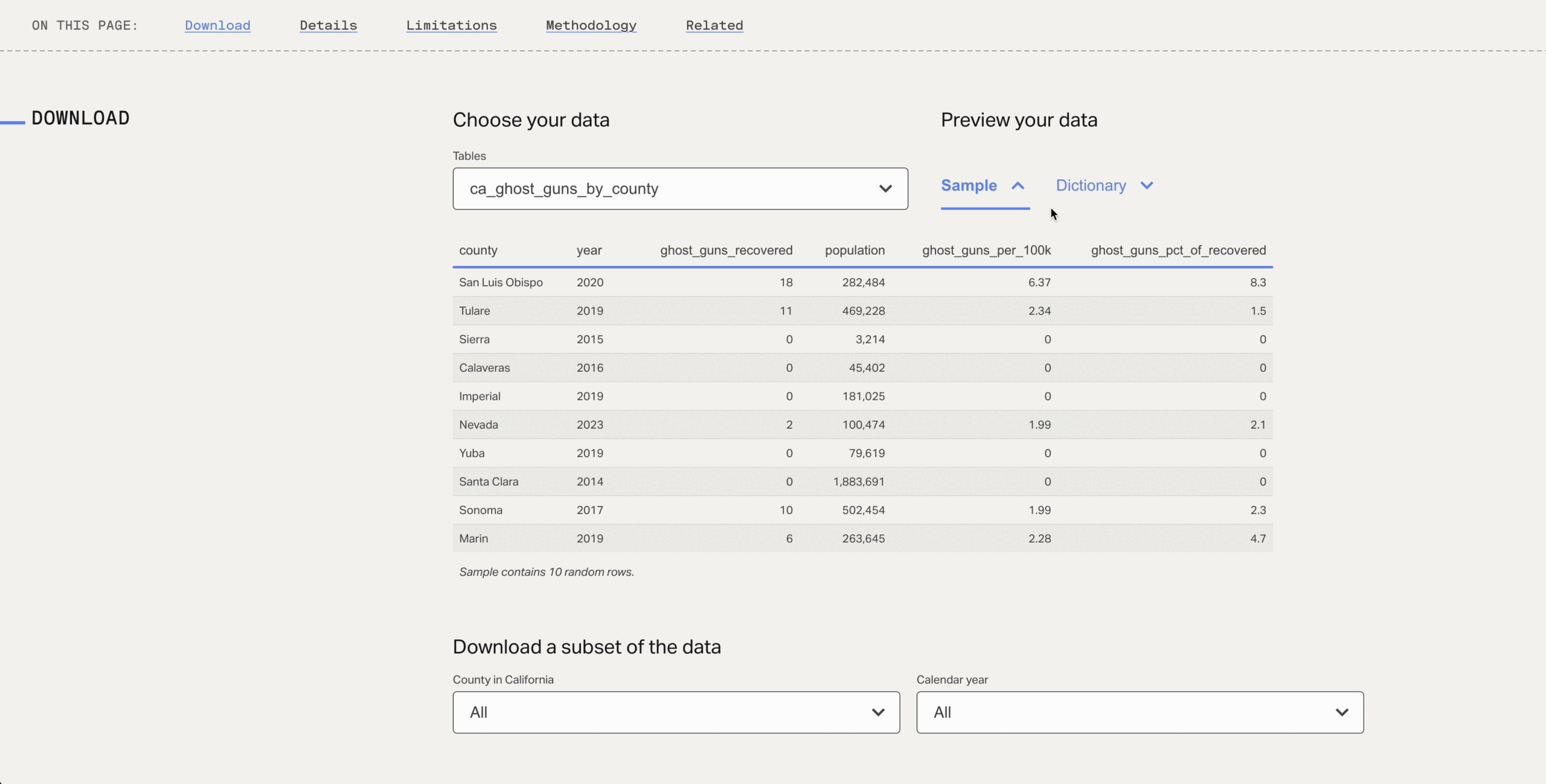Select the Nevada county cell
The width and height of the screenshot is (1546, 784).
pyautogui.click(x=478, y=424)
